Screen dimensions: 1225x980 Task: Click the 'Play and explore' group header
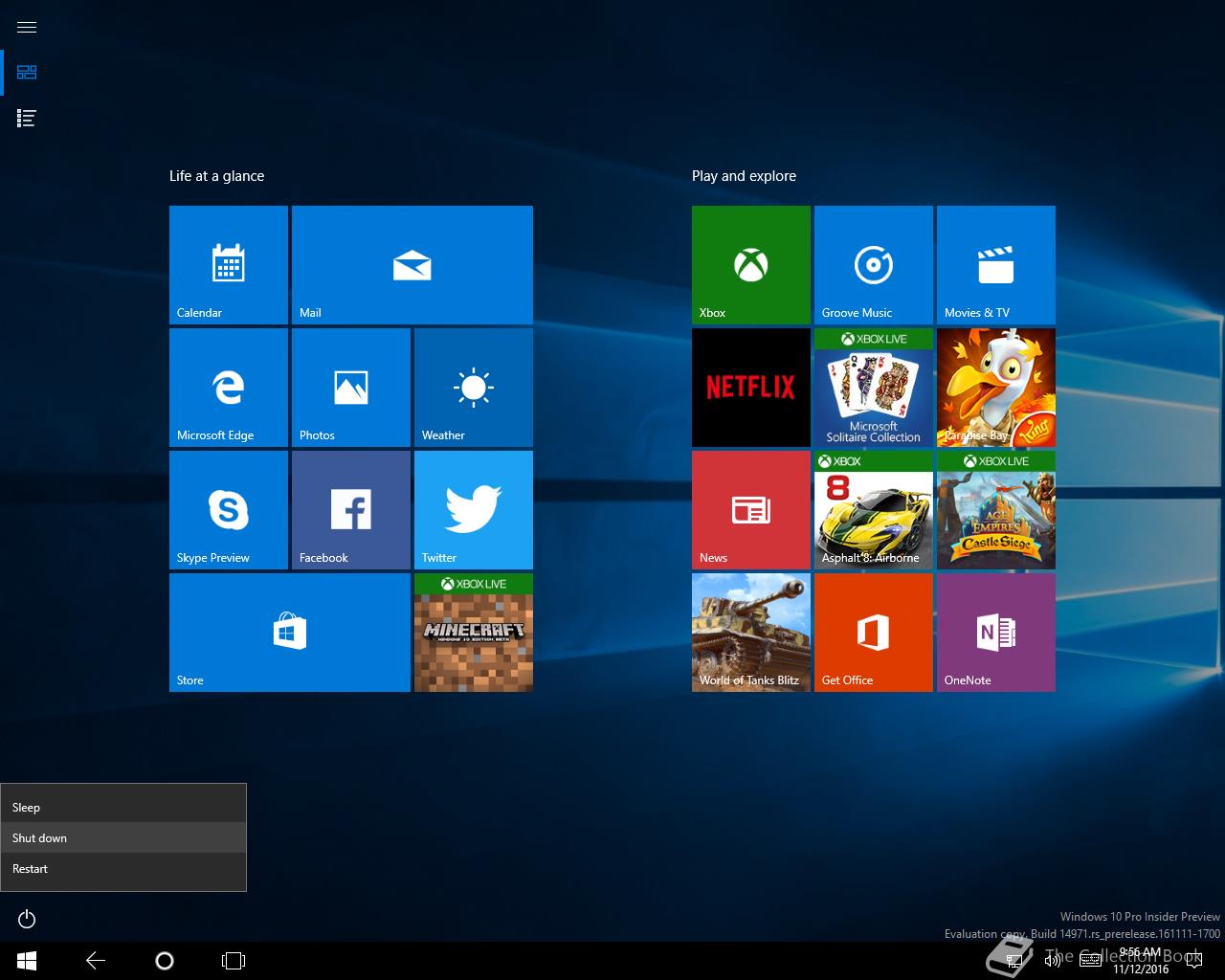[745, 176]
